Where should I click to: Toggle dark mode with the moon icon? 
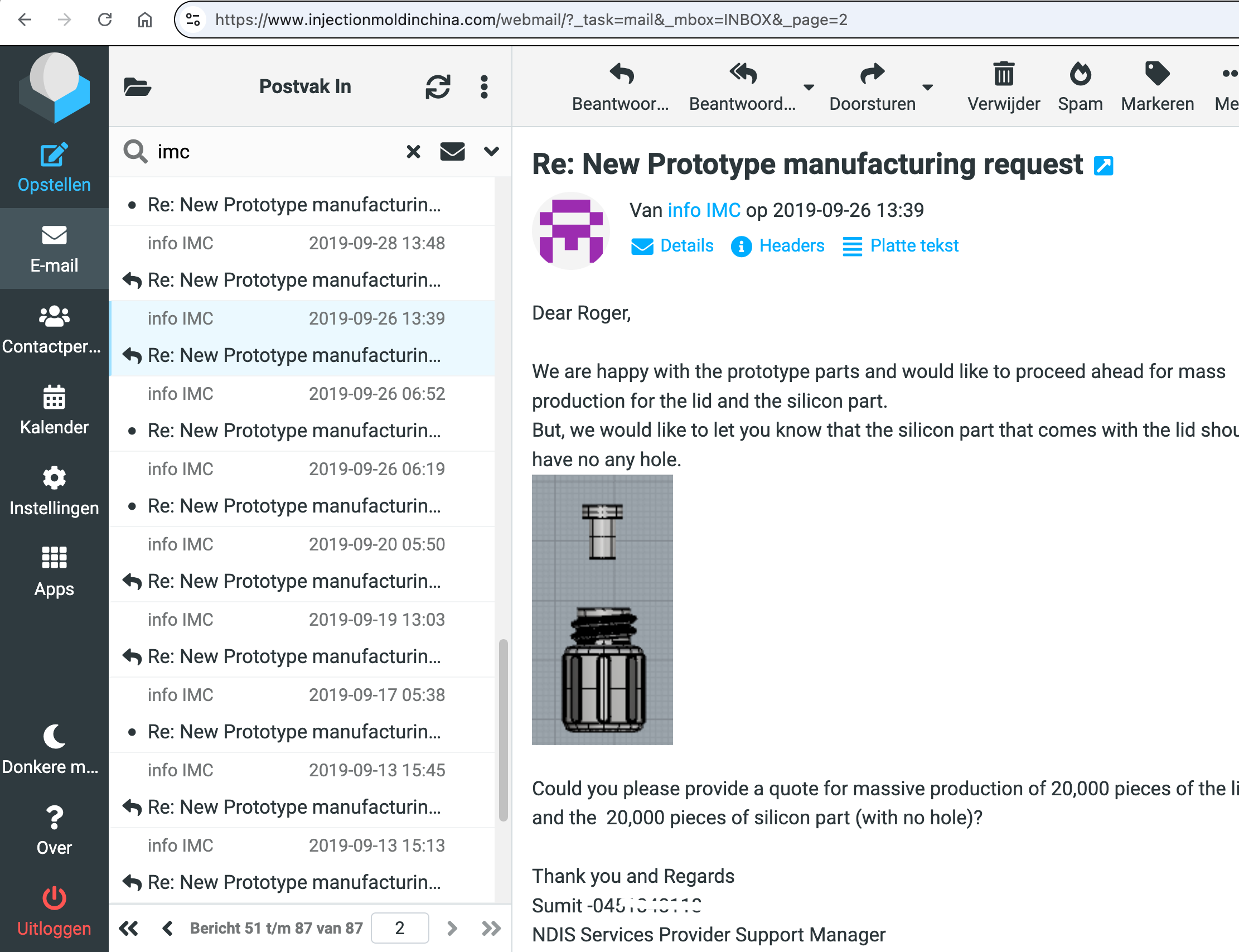tap(54, 736)
